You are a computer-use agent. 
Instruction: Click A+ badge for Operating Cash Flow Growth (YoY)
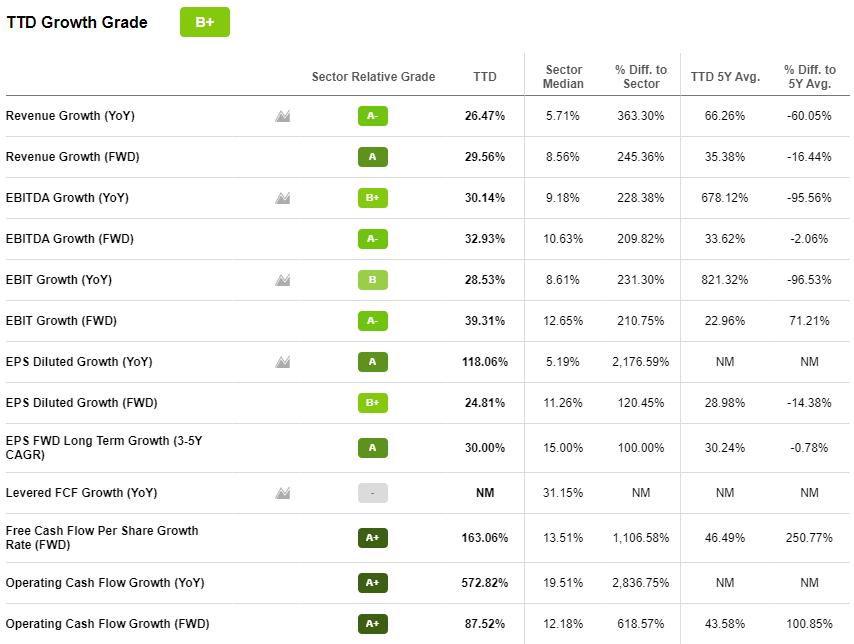pos(372,583)
